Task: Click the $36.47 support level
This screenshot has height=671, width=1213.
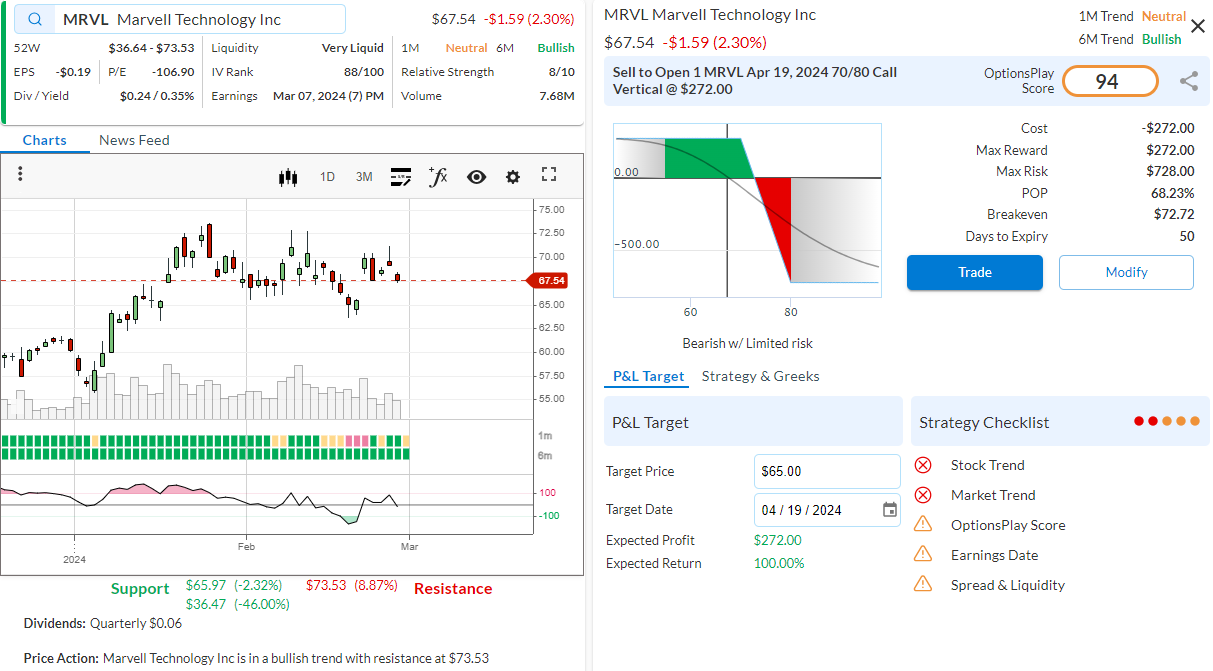Action: pyautogui.click(x=207, y=604)
